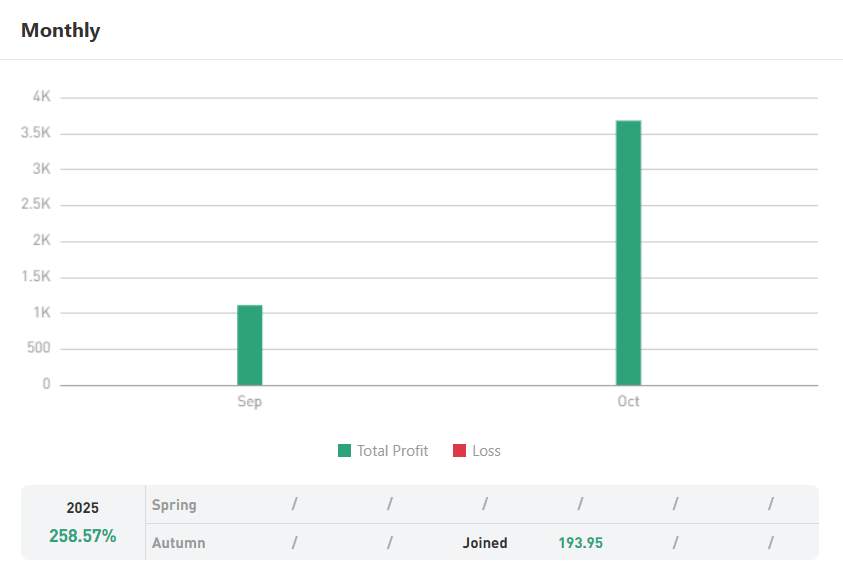This screenshot has height=583, width=843.
Task: Click the Sep x-axis label
Action: pyautogui.click(x=250, y=401)
